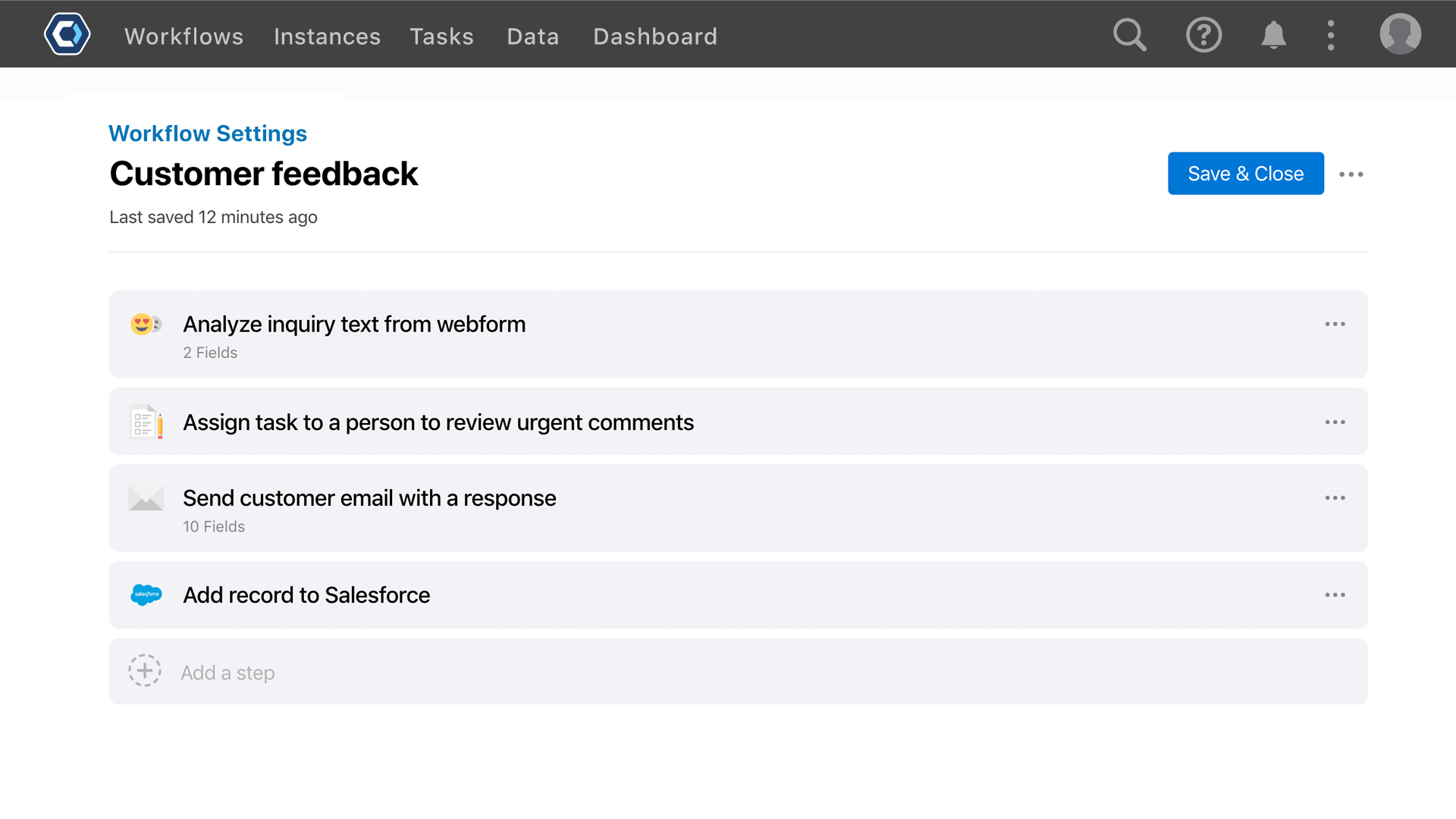Image resolution: width=1456 pixels, height=819 pixels.
Task: Open the search icon in the top bar
Action: pyautogui.click(x=1130, y=34)
